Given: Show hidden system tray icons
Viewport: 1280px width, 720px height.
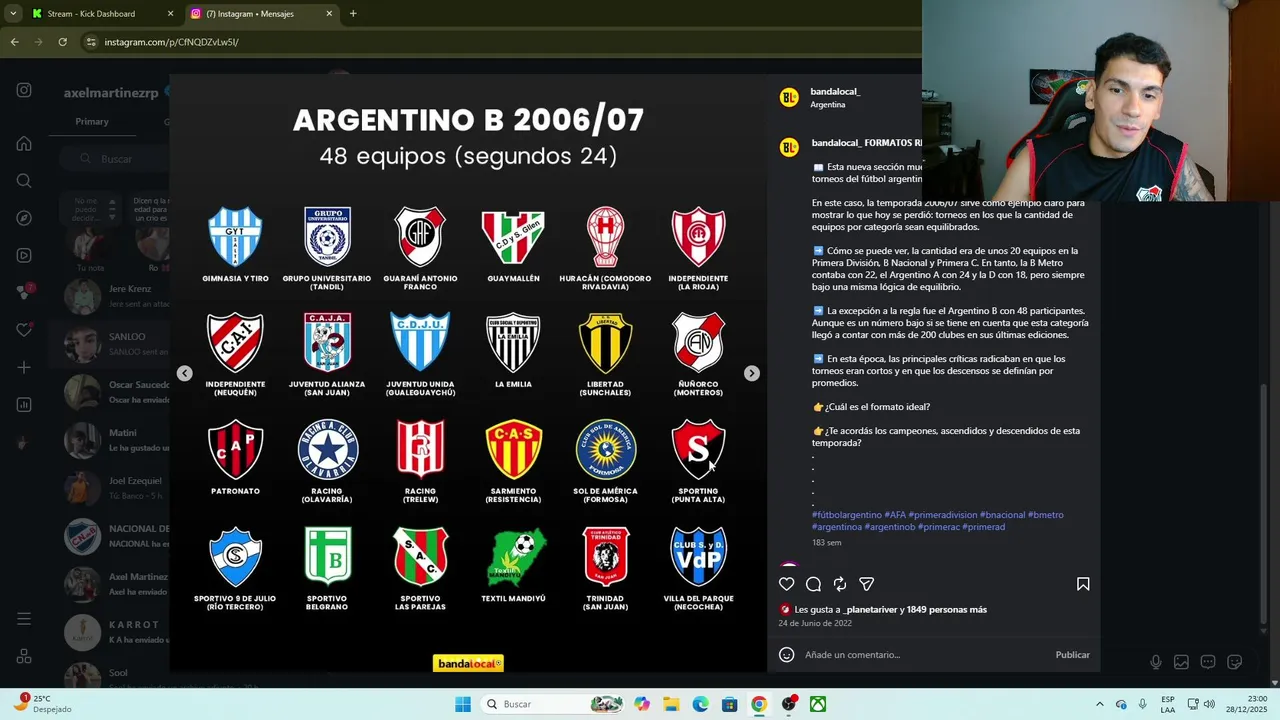Looking at the screenshot, I should tap(1100, 704).
